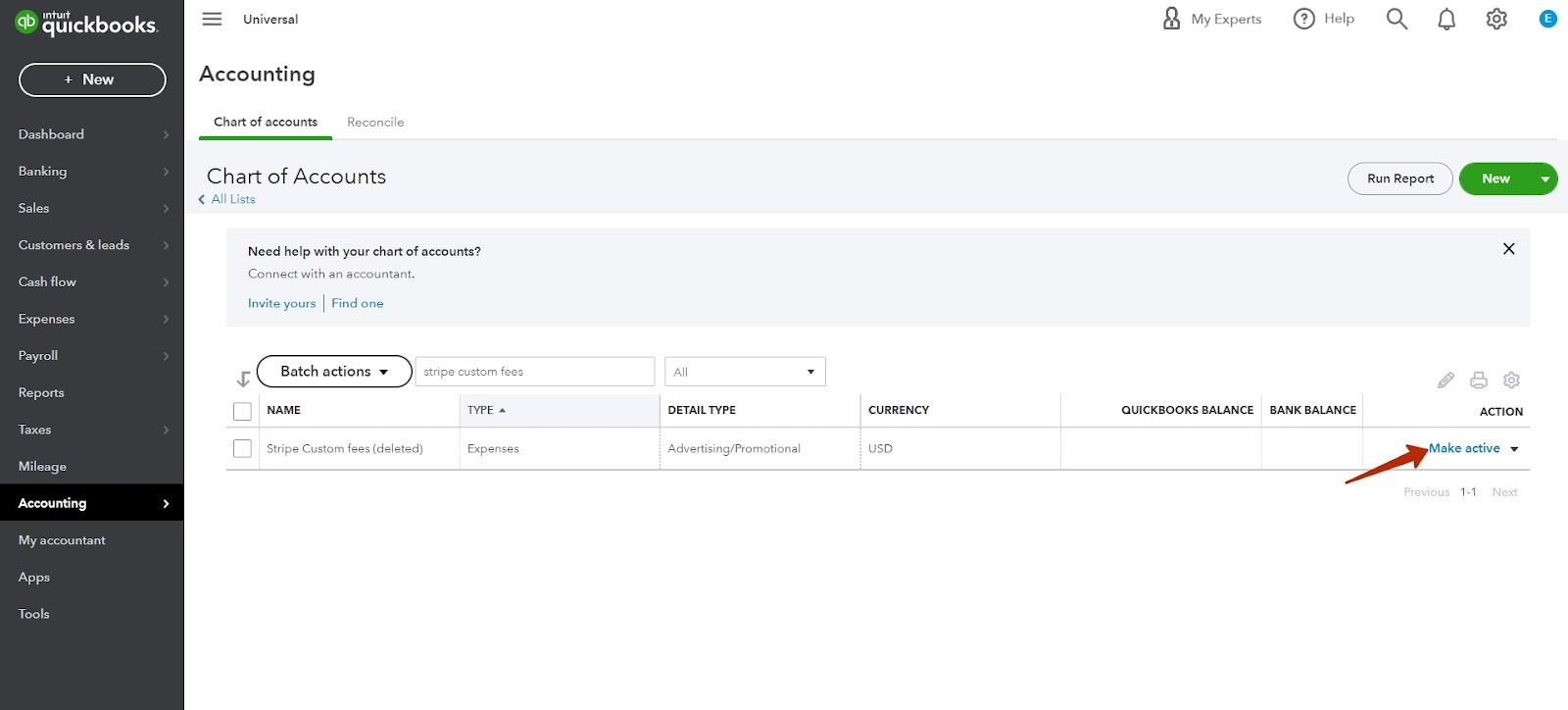Open My Experts icon
This screenshot has height=710, width=1568.
pyautogui.click(x=1171, y=19)
